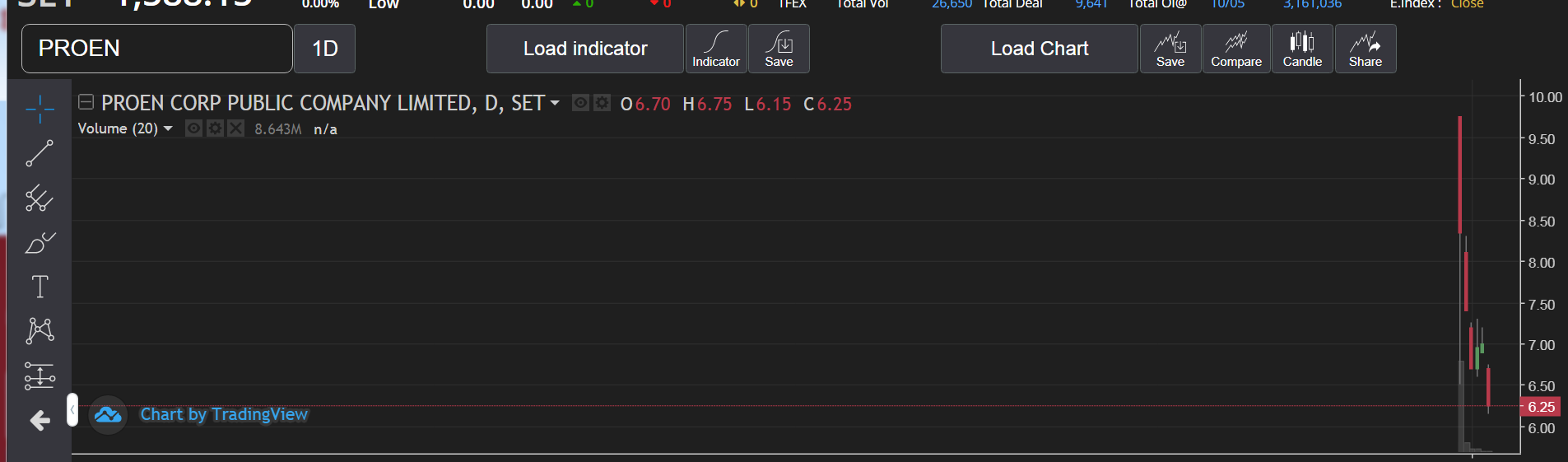Click the Load indicator button
The height and width of the screenshot is (462, 1568).
tap(585, 49)
